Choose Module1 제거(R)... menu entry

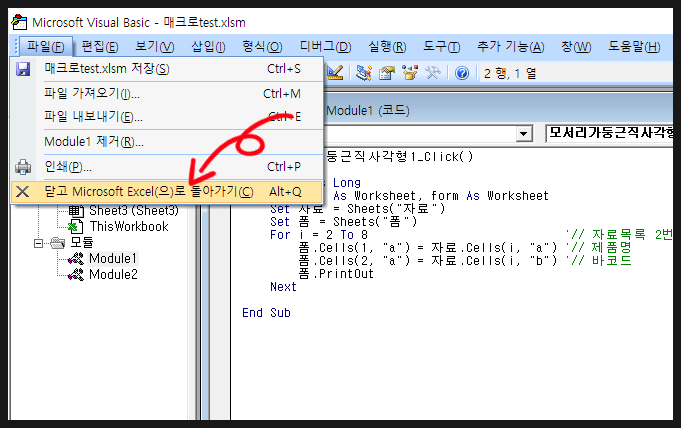tap(167, 142)
